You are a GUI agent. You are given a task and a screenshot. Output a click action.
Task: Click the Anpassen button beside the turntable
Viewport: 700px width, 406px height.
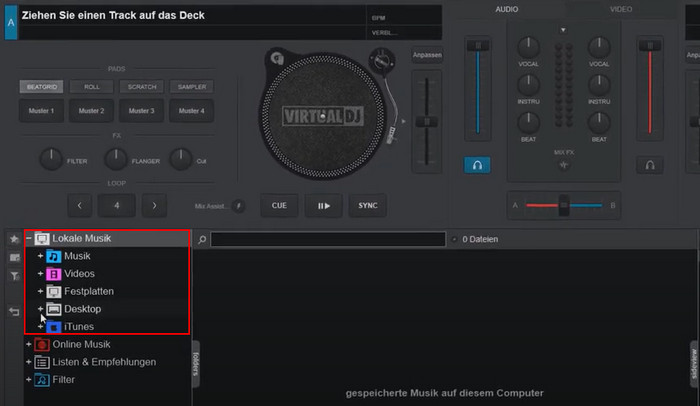pyautogui.click(x=427, y=55)
